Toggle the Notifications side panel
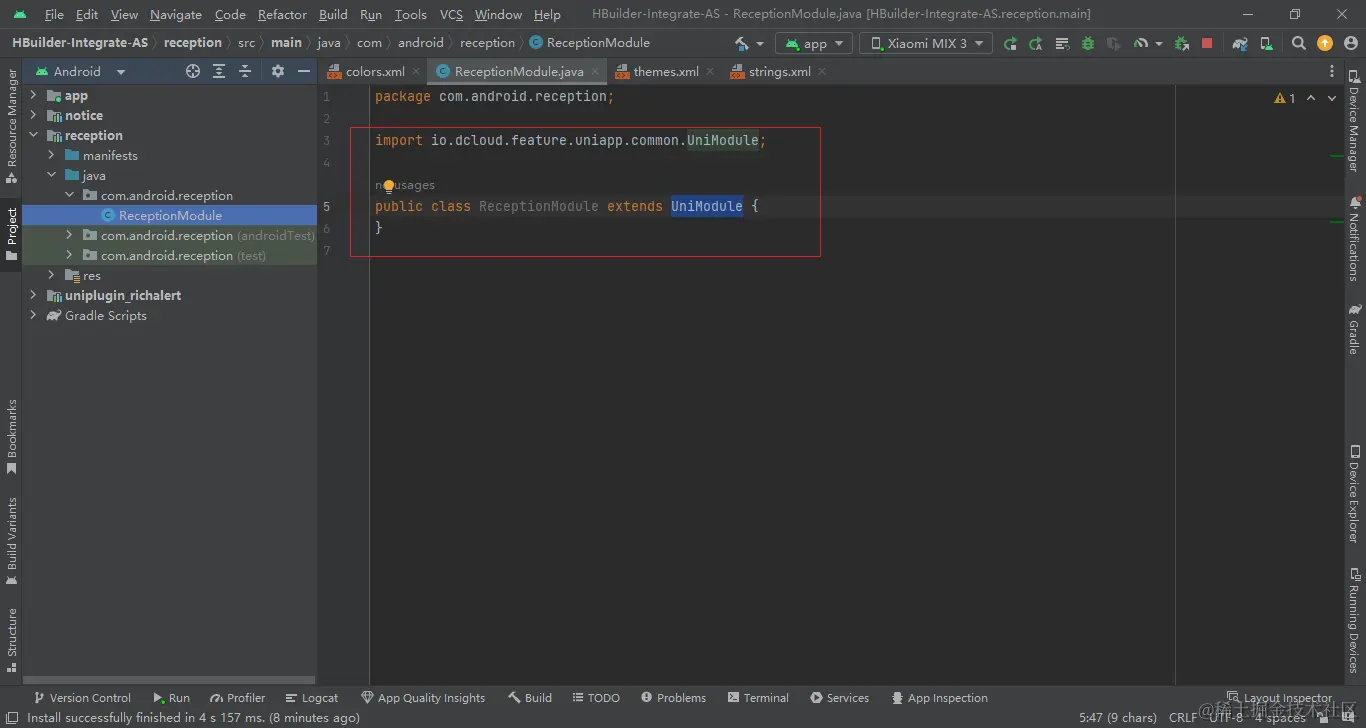Image resolution: width=1366 pixels, height=728 pixels. pyautogui.click(x=1354, y=239)
